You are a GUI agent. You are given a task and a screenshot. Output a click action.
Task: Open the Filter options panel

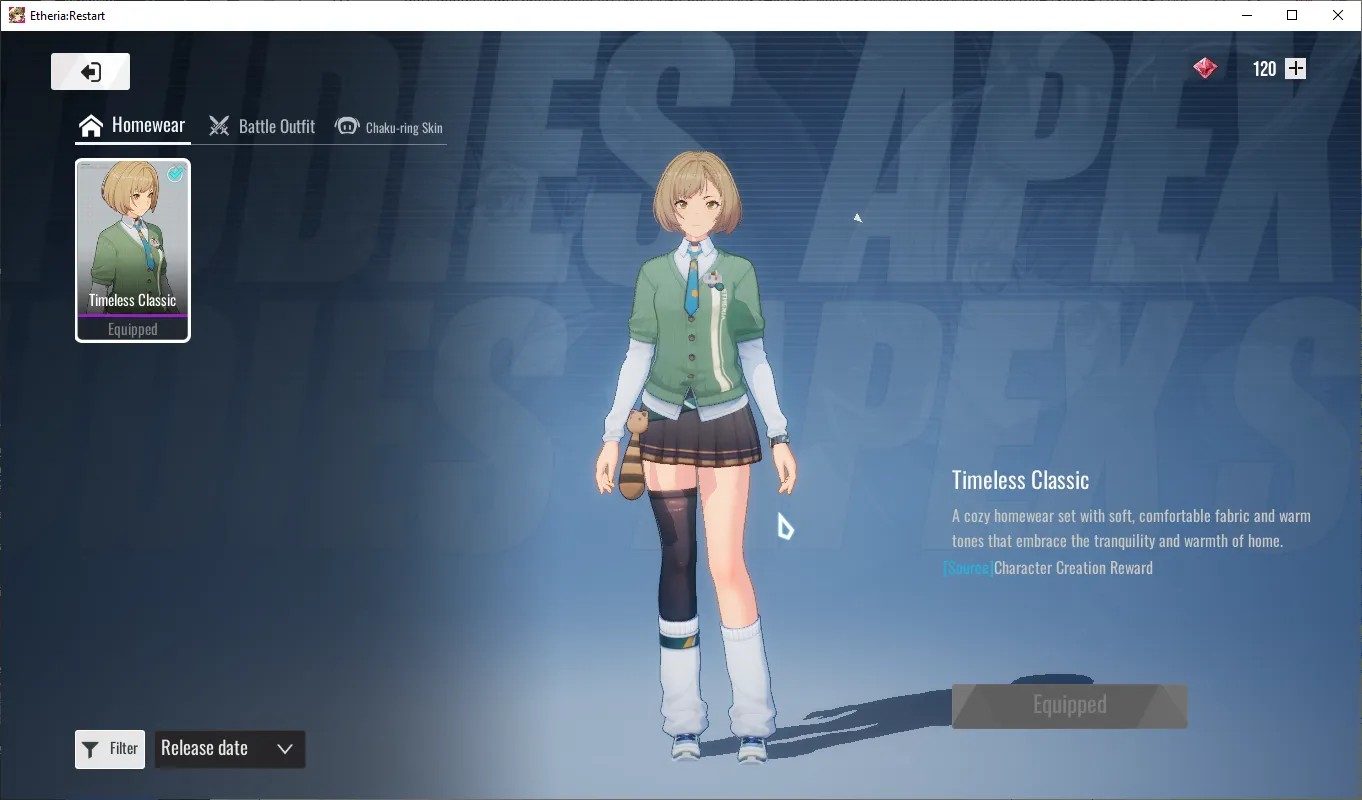(110, 749)
